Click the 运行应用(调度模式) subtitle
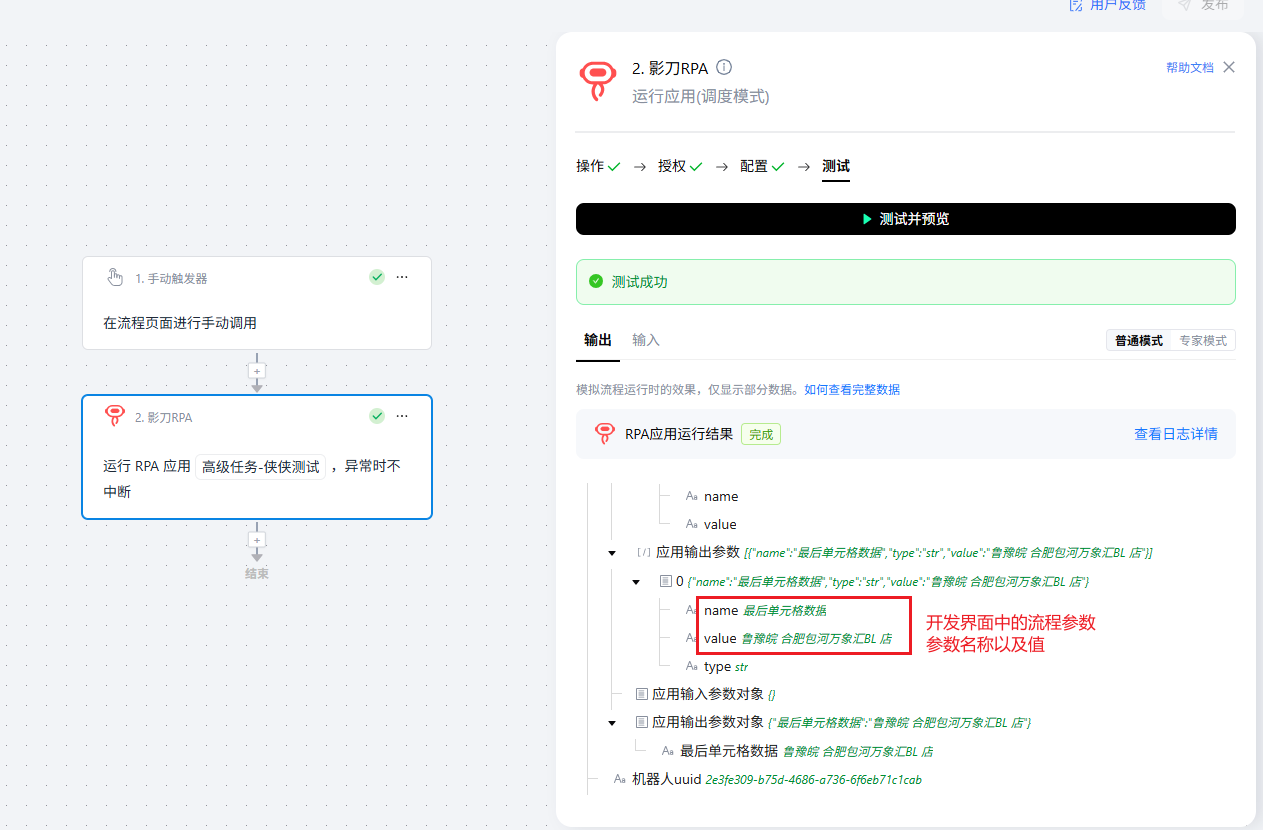The width and height of the screenshot is (1263, 830). [701, 97]
